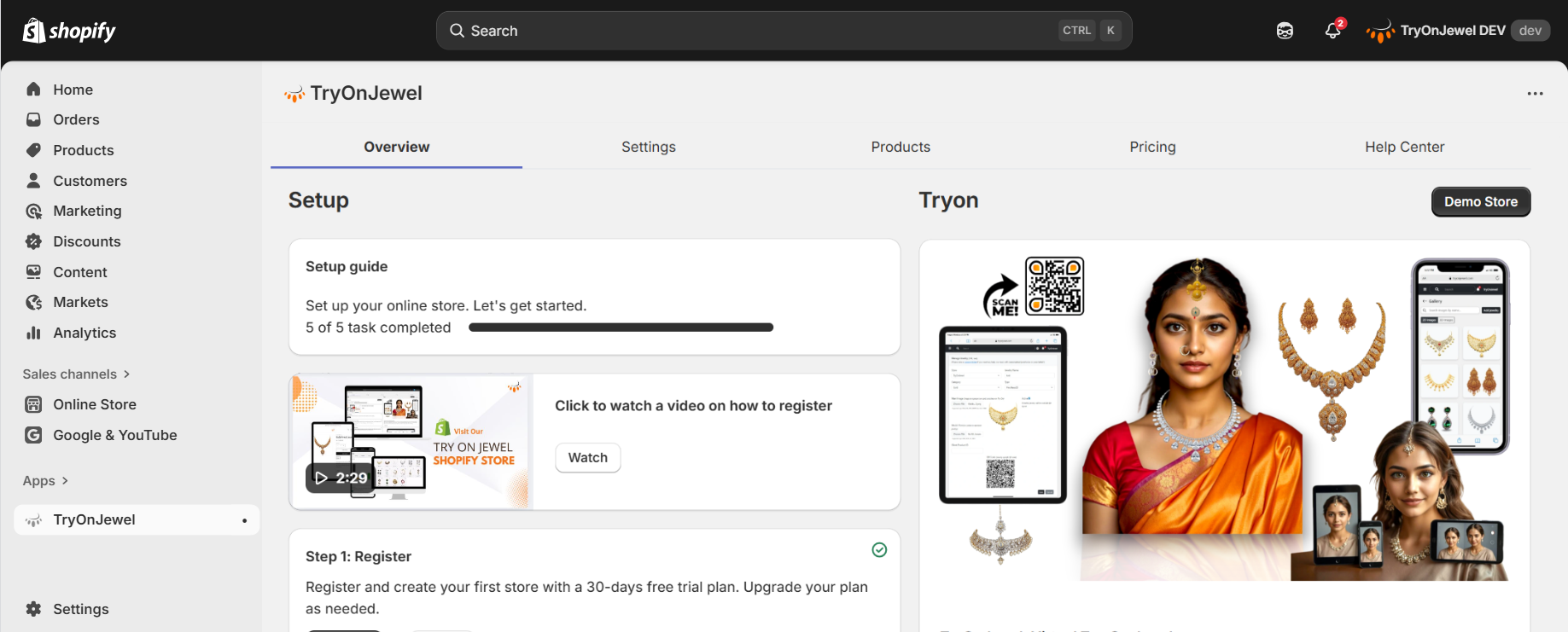Select the Products tag icon in sidebar
Image resolution: width=1568 pixels, height=632 pixels.
coord(33,150)
